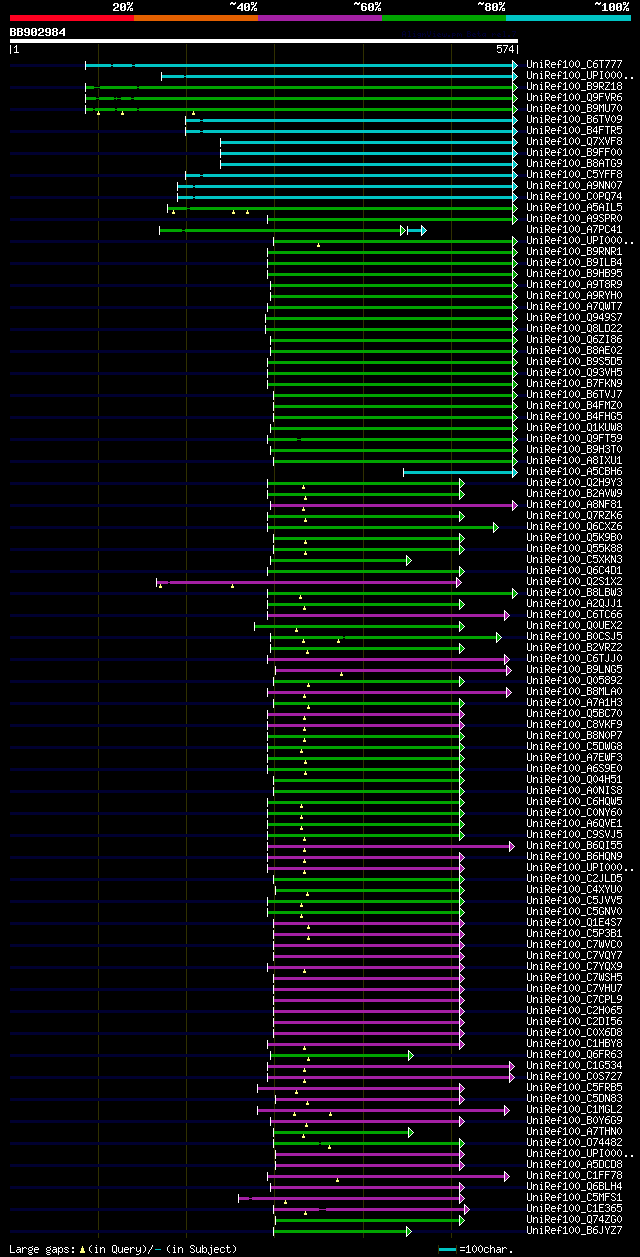Open entry UniRef100_C6TC66
The image size is (640, 1257).
(574, 614)
